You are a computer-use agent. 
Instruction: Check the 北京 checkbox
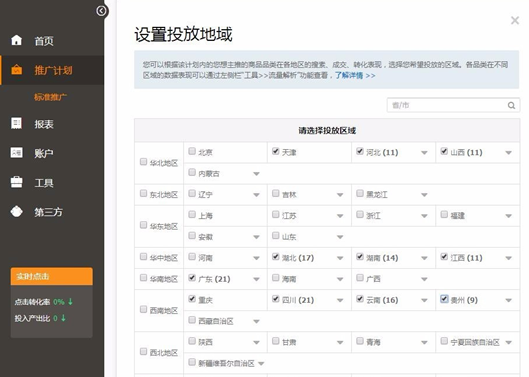[x=192, y=151]
